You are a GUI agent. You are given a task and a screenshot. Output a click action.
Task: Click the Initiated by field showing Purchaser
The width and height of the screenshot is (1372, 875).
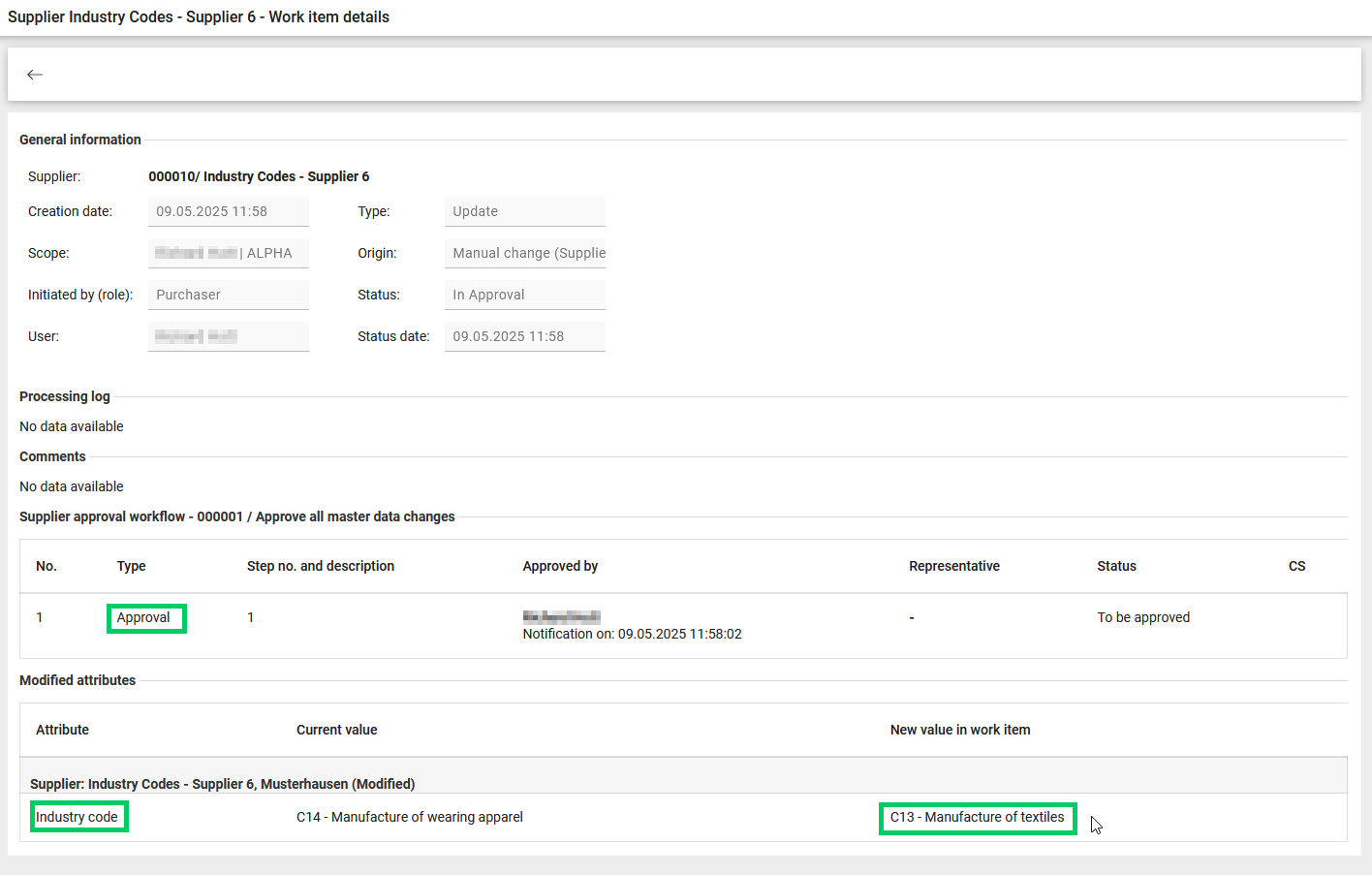228,295
